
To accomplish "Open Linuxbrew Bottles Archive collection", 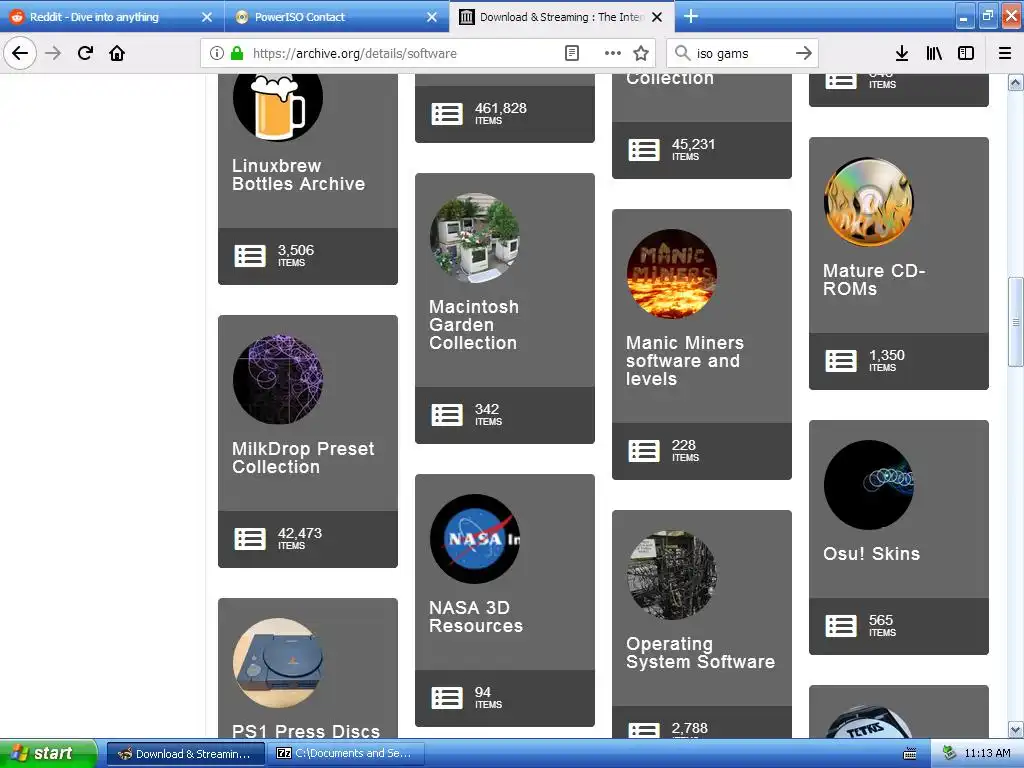I will [298, 175].
